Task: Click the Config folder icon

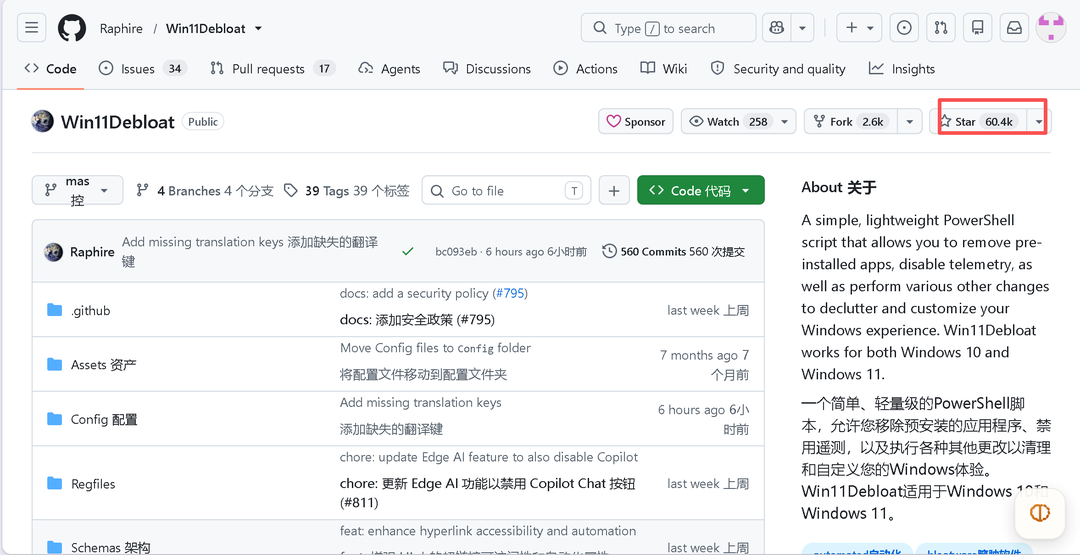Action: tap(54, 419)
